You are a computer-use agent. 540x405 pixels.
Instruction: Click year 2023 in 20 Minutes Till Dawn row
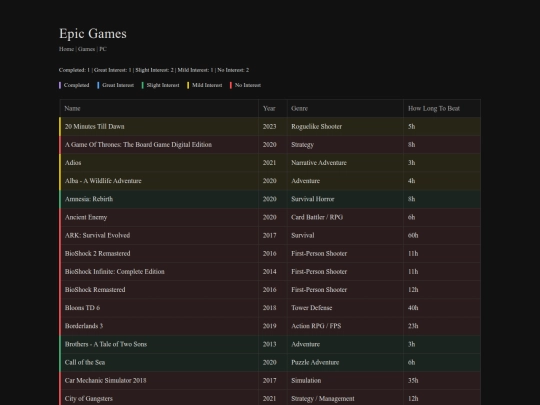point(270,126)
